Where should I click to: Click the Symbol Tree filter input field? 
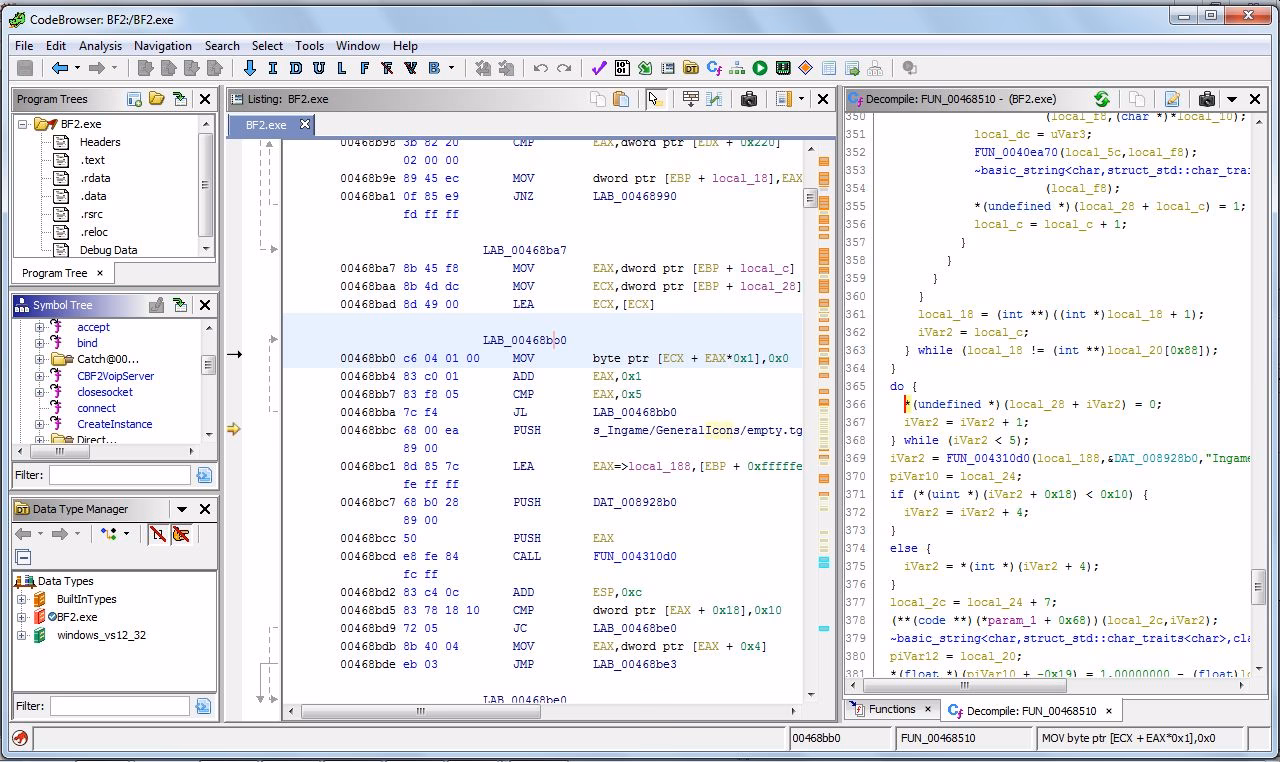119,475
